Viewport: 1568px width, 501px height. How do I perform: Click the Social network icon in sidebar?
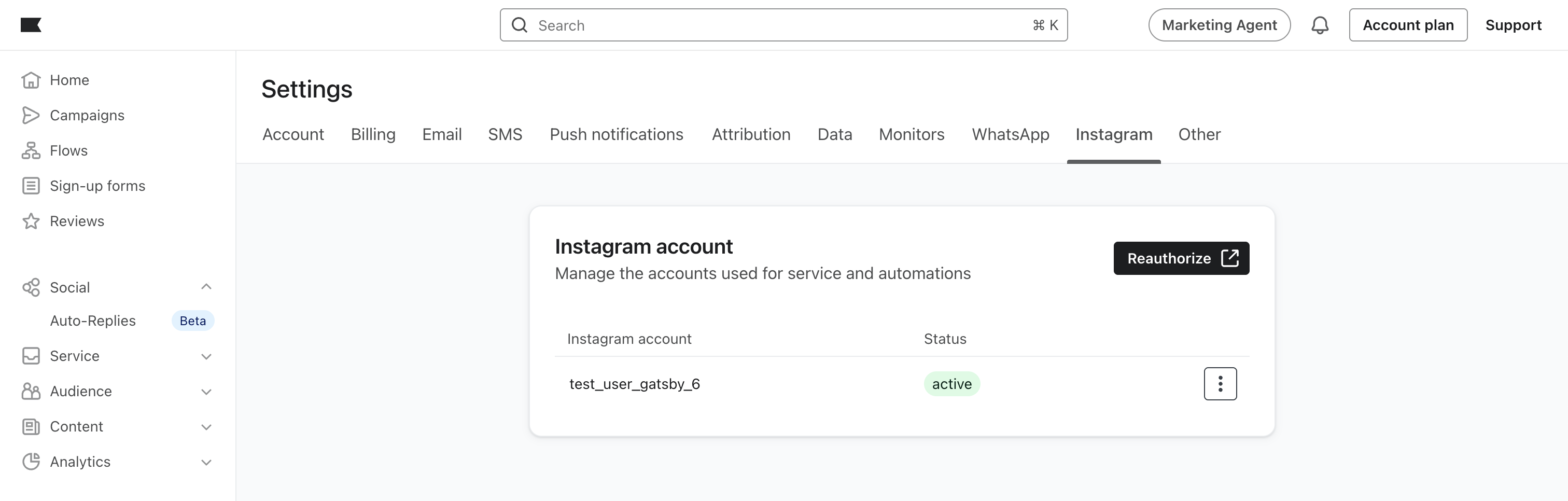point(32,287)
